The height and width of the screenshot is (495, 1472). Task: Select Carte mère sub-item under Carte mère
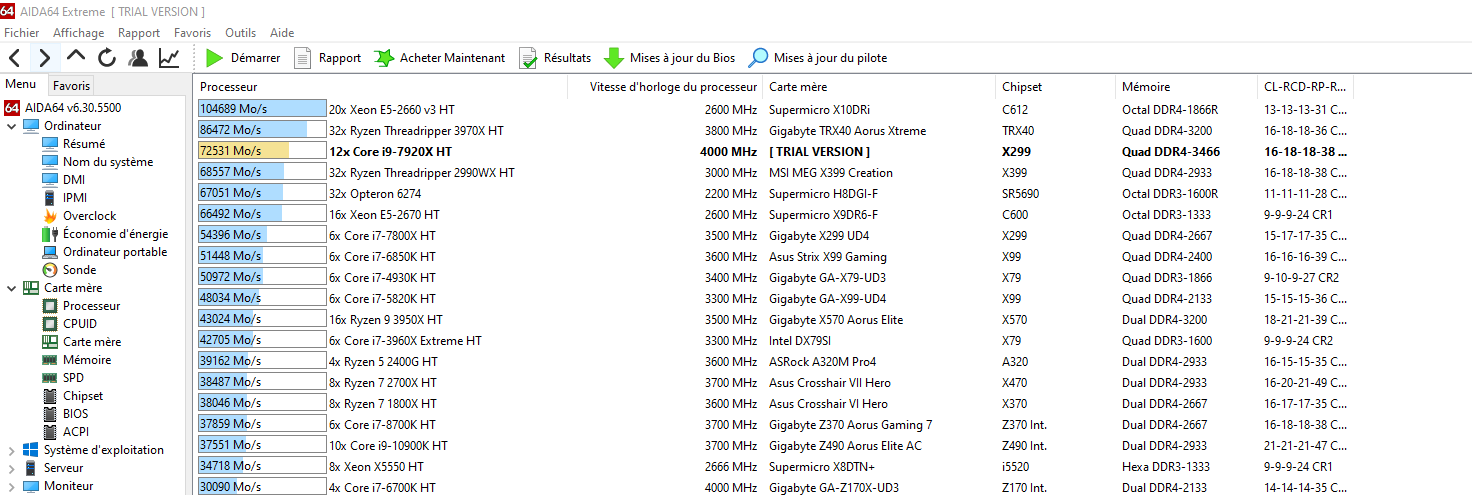coord(81,342)
